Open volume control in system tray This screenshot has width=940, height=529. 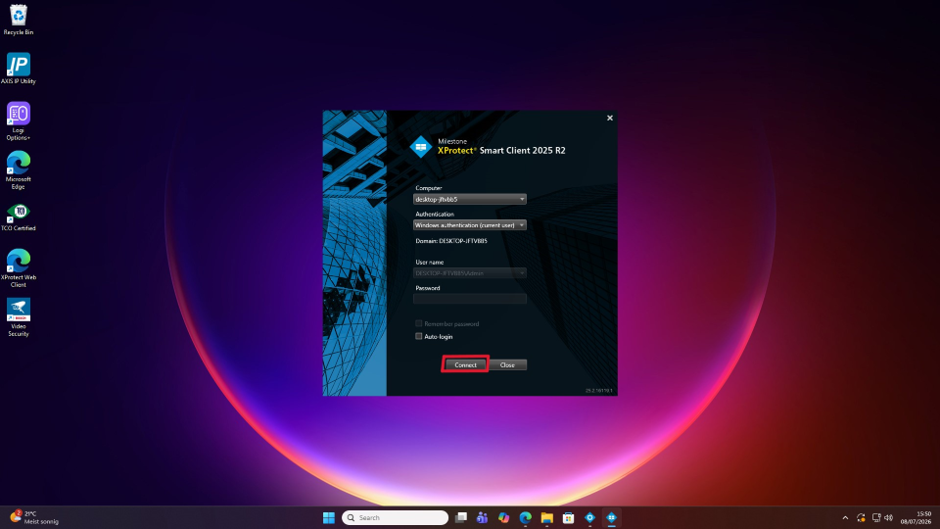(x=888, y=518)
